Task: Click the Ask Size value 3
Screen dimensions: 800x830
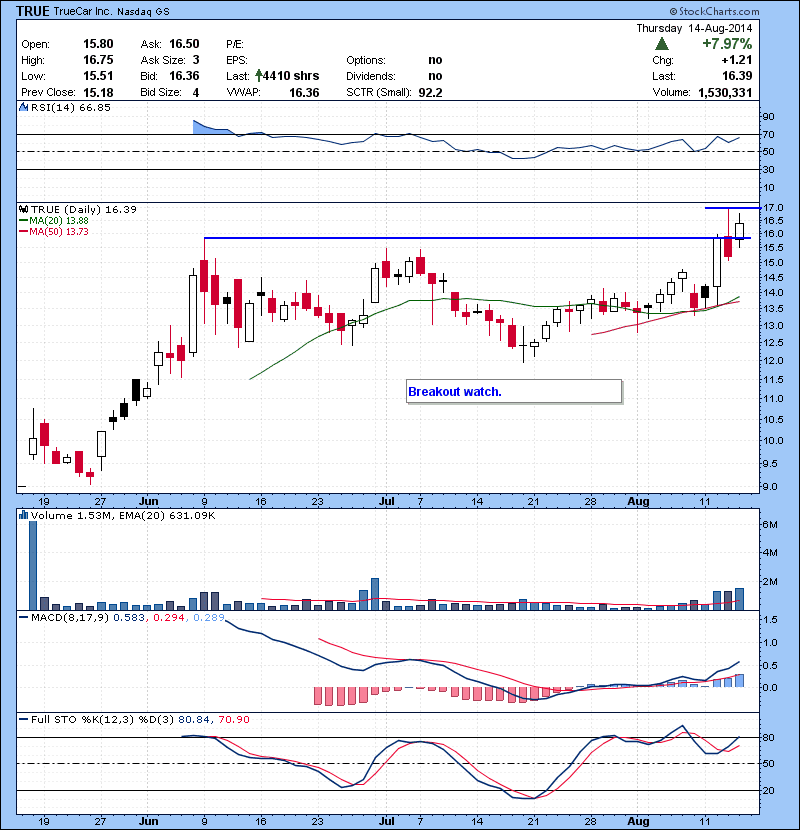Action: (x=196, y=60)
